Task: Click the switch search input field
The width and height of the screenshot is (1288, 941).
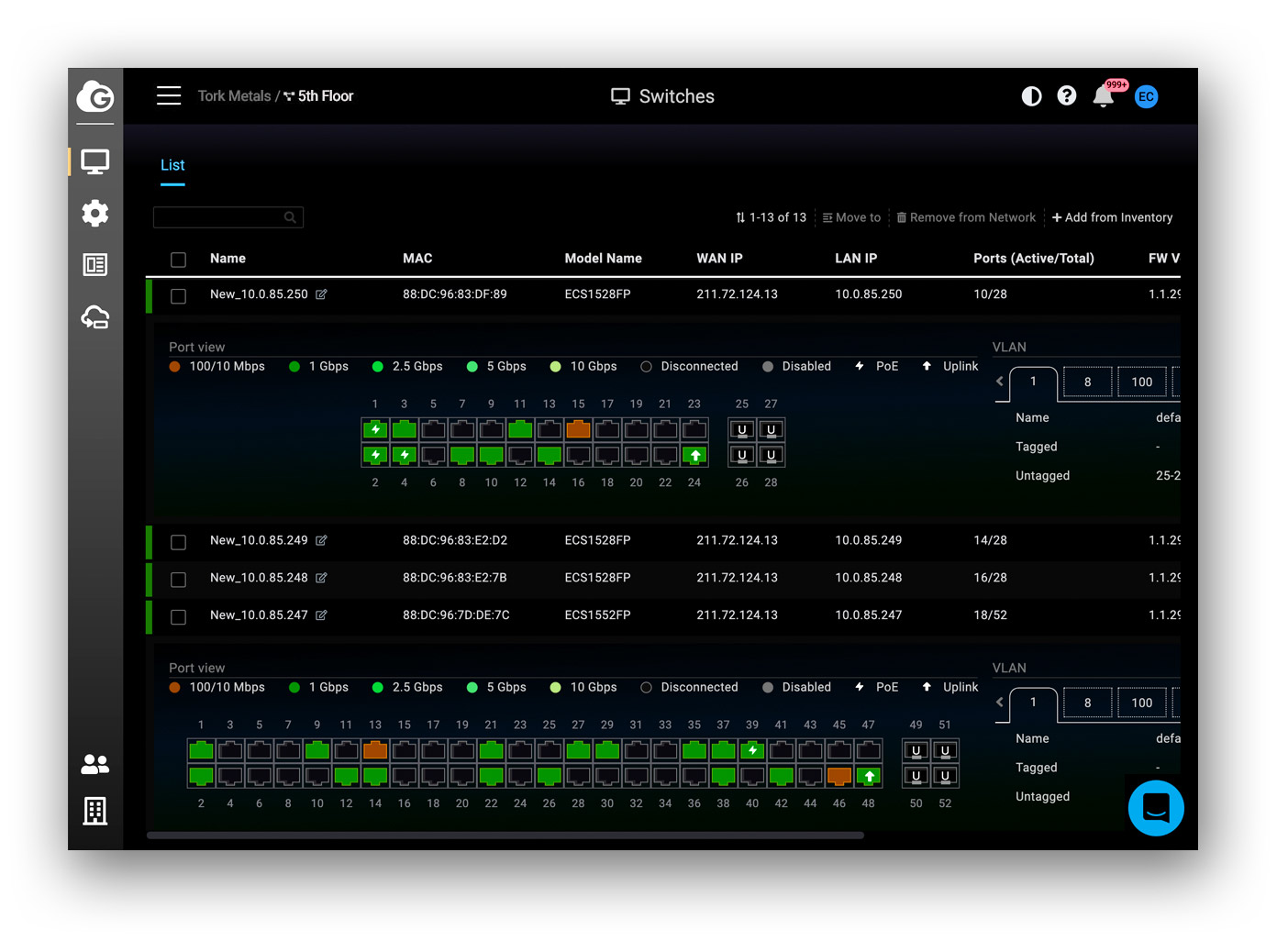Action: coord(220,217)
